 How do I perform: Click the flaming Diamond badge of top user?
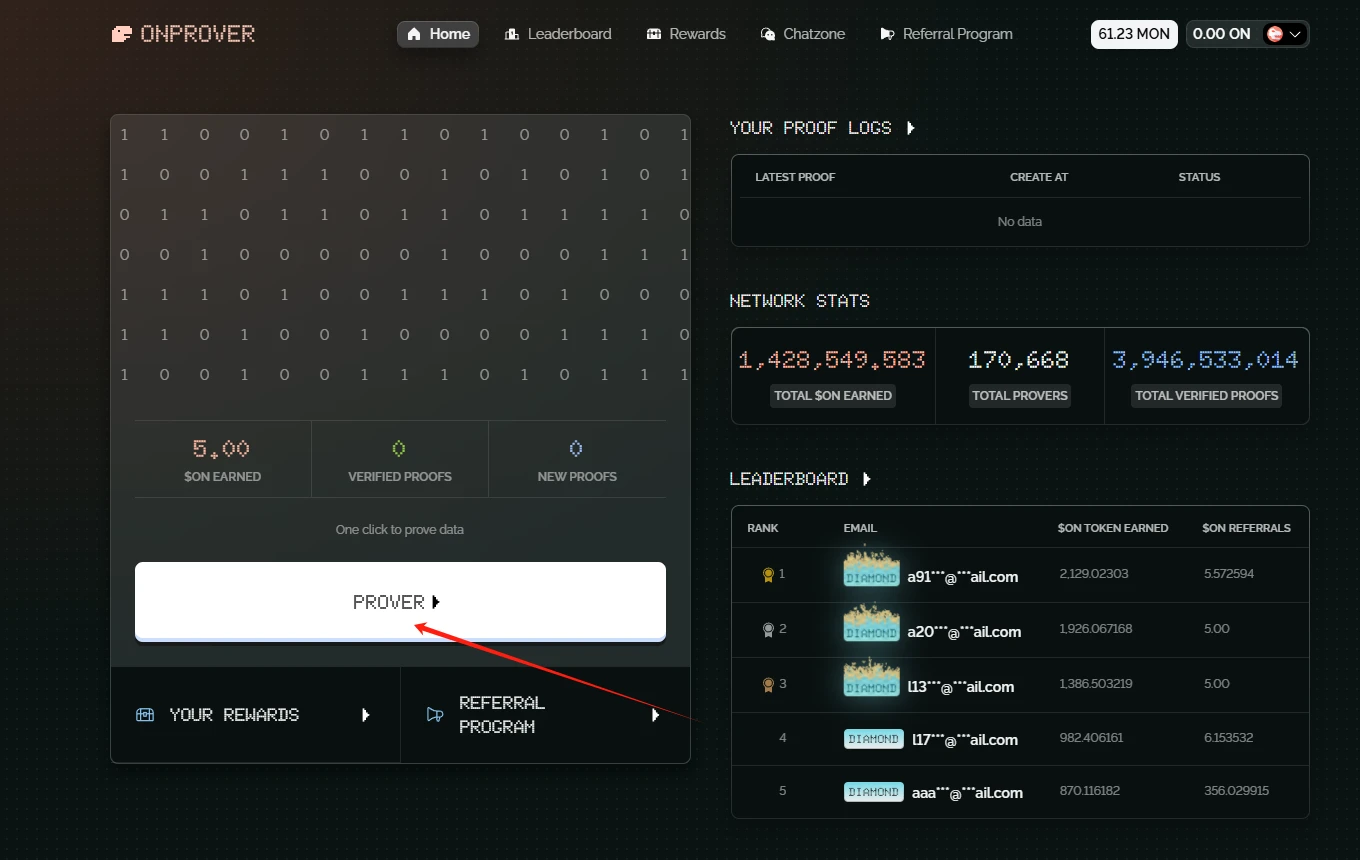(x=871, y=569)
